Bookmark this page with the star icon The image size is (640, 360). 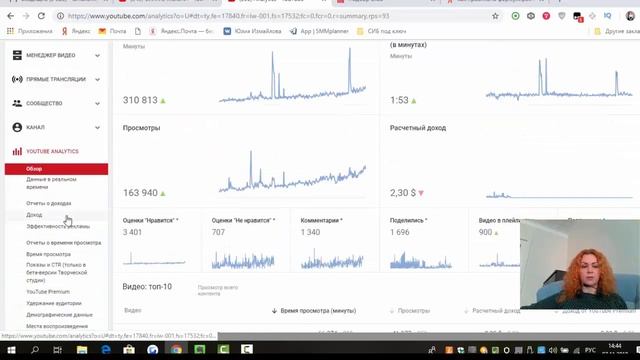tap(495, 16)
